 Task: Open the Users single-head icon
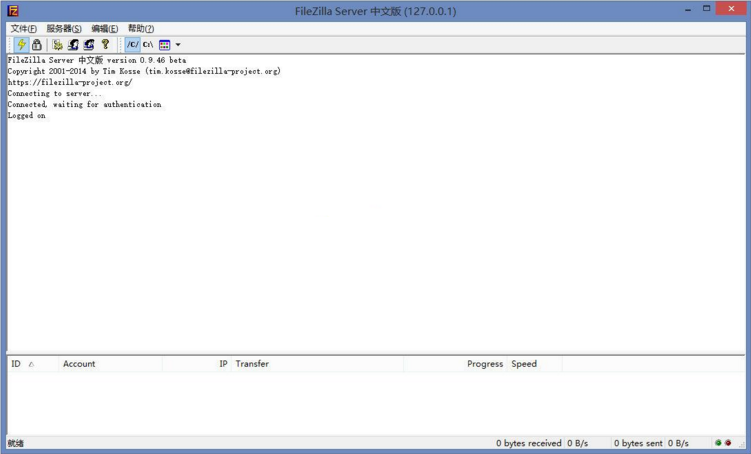coord(73,45)
